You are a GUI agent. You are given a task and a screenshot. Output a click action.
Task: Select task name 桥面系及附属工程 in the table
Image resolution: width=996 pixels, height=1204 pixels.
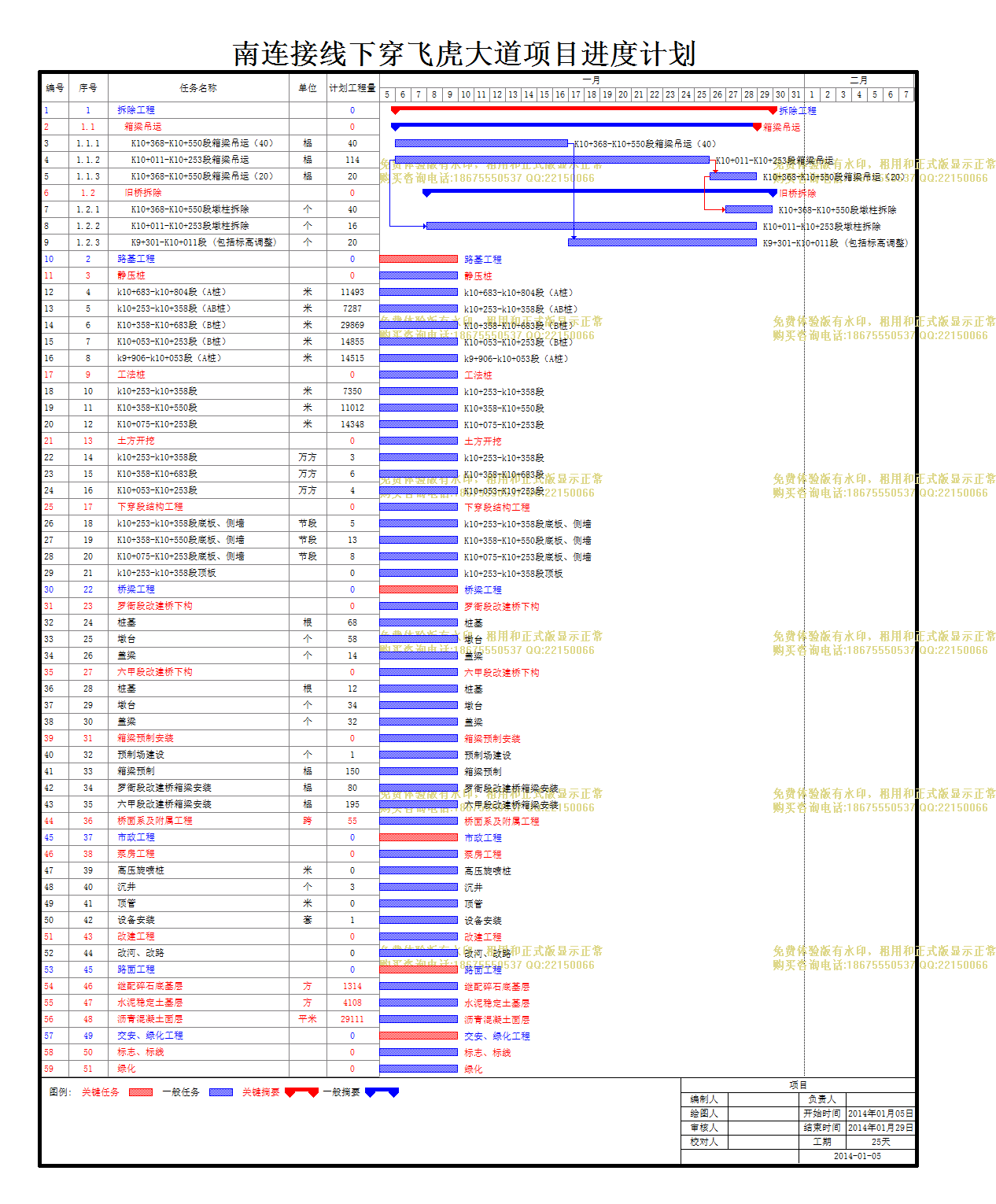pyautogui.click(x=155, y=821)
